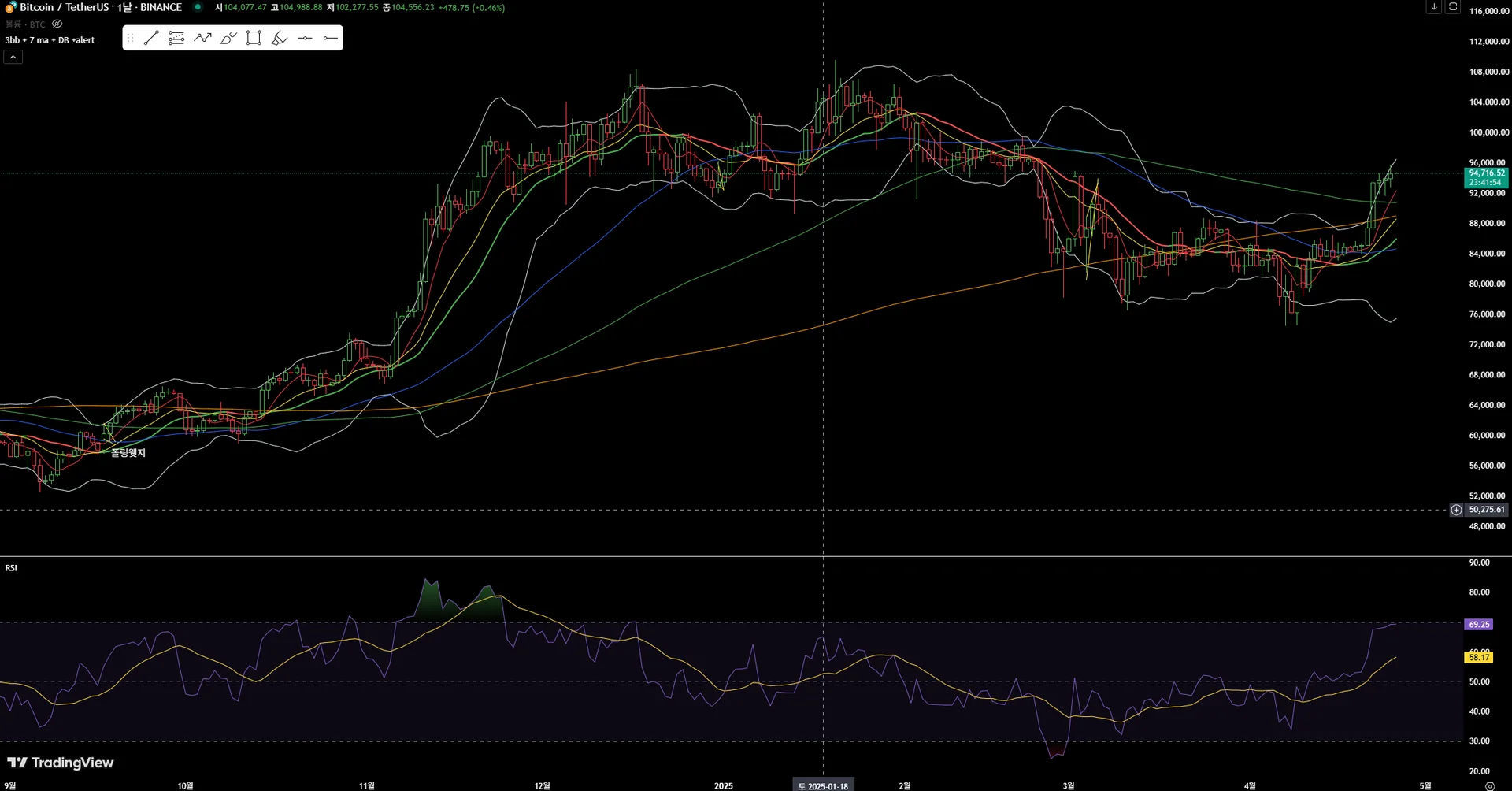Collapse the indicator legend chevron
This screenshot has height=791, width=1512.
13,57
